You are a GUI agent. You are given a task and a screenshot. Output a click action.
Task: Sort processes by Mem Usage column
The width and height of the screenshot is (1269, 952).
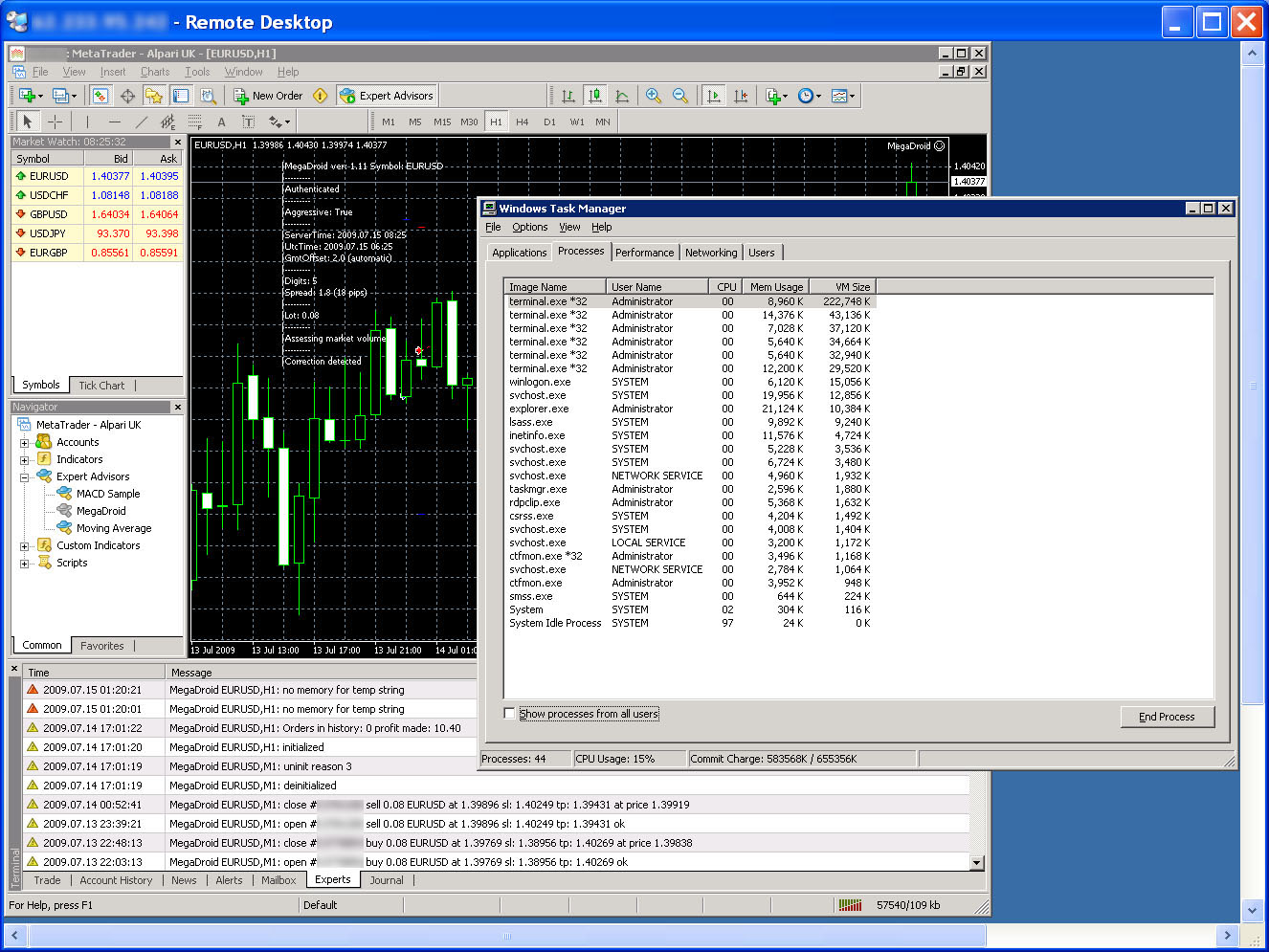(x=775, y=287)
